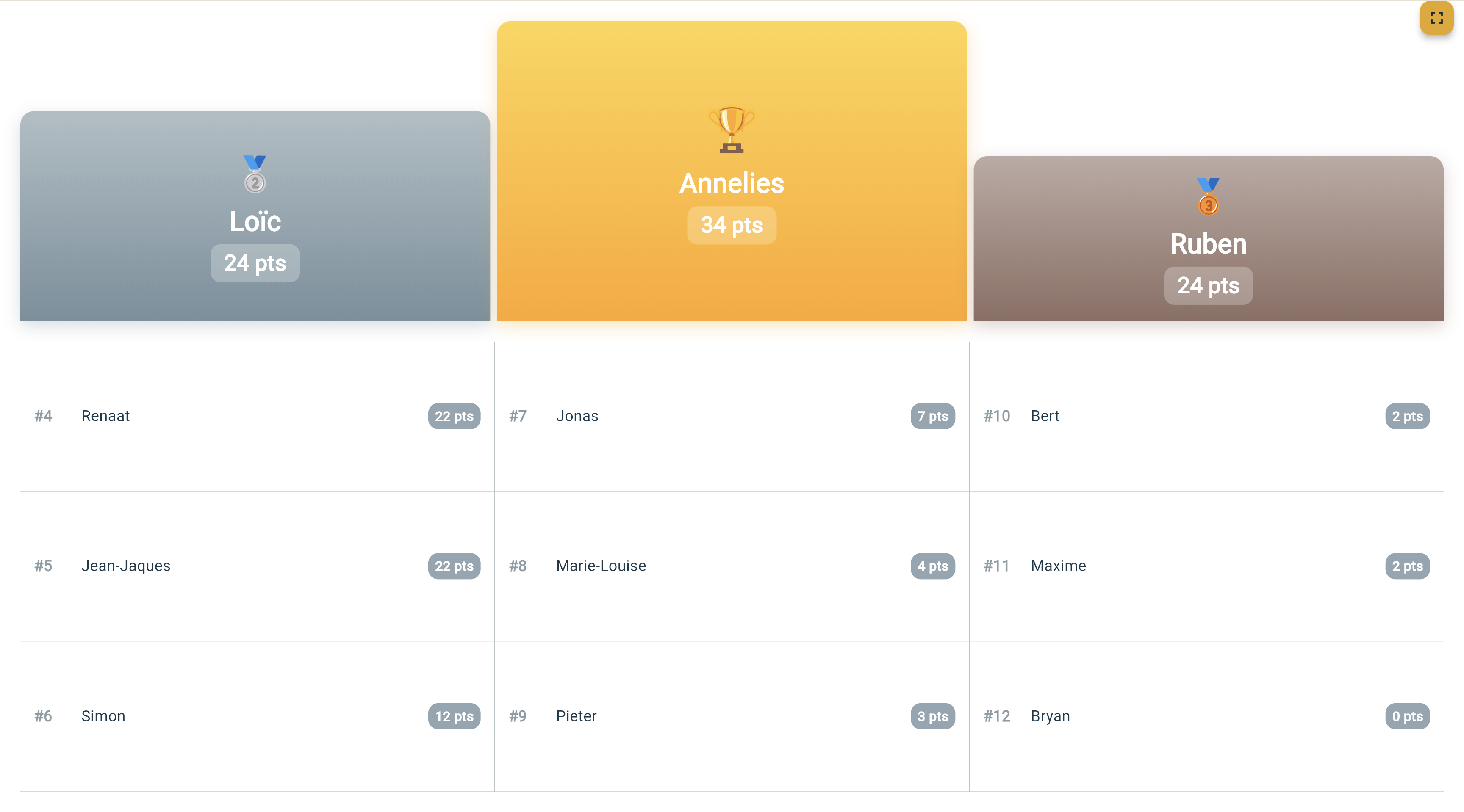Click the name Ruben on the podium

pyautogui.click(x=1208, y=244)
